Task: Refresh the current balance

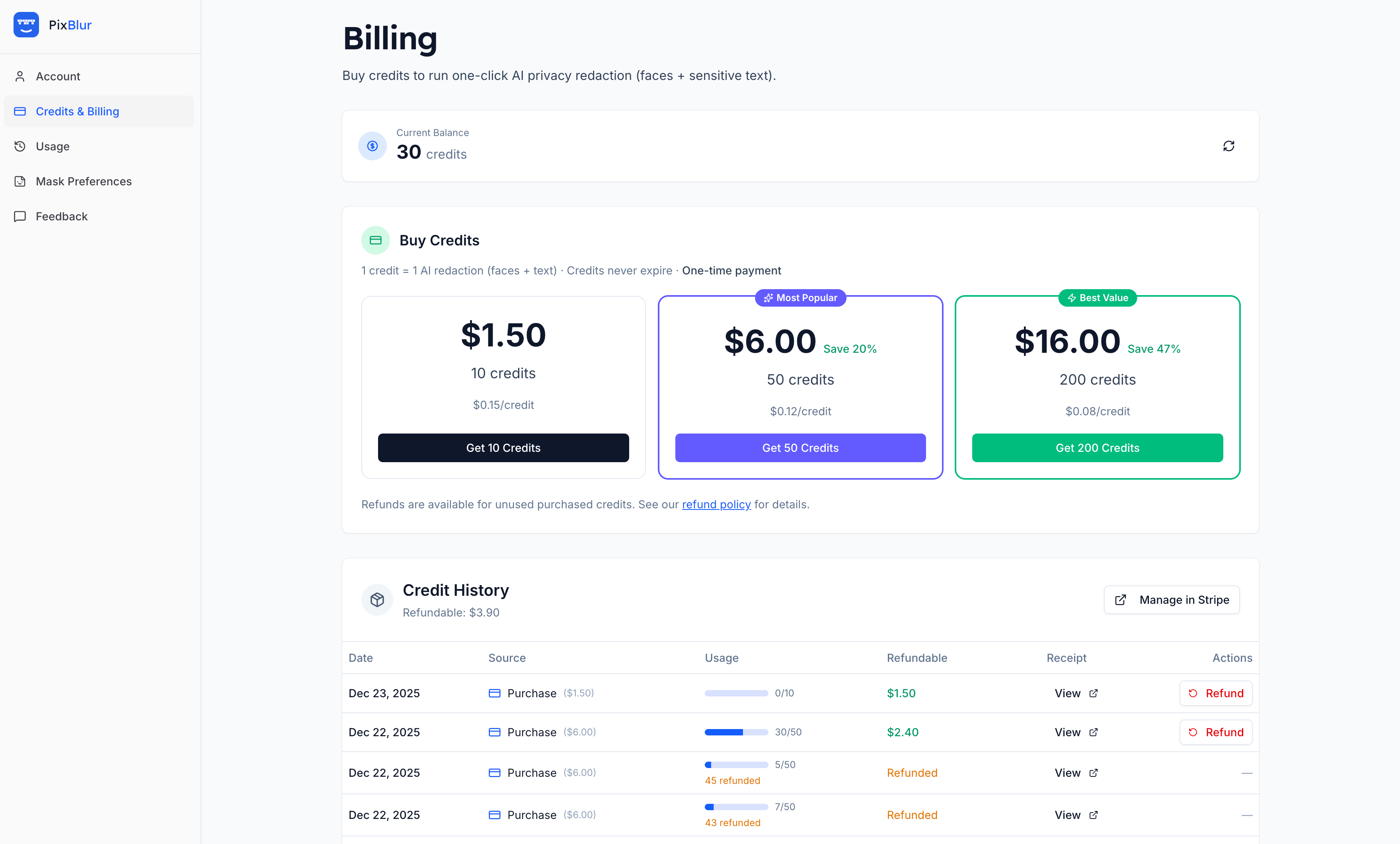Action: click(x=1229, y=146)
